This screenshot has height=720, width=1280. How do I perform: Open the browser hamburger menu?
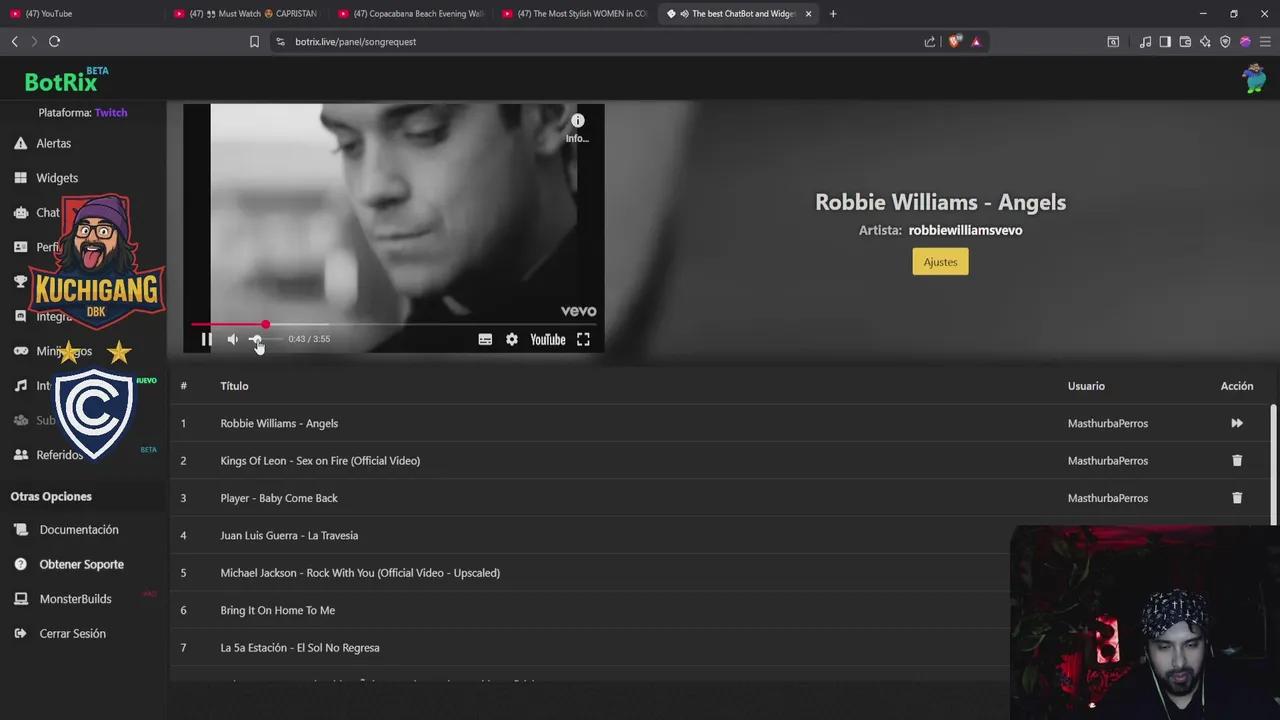[x=1265, y=42]
